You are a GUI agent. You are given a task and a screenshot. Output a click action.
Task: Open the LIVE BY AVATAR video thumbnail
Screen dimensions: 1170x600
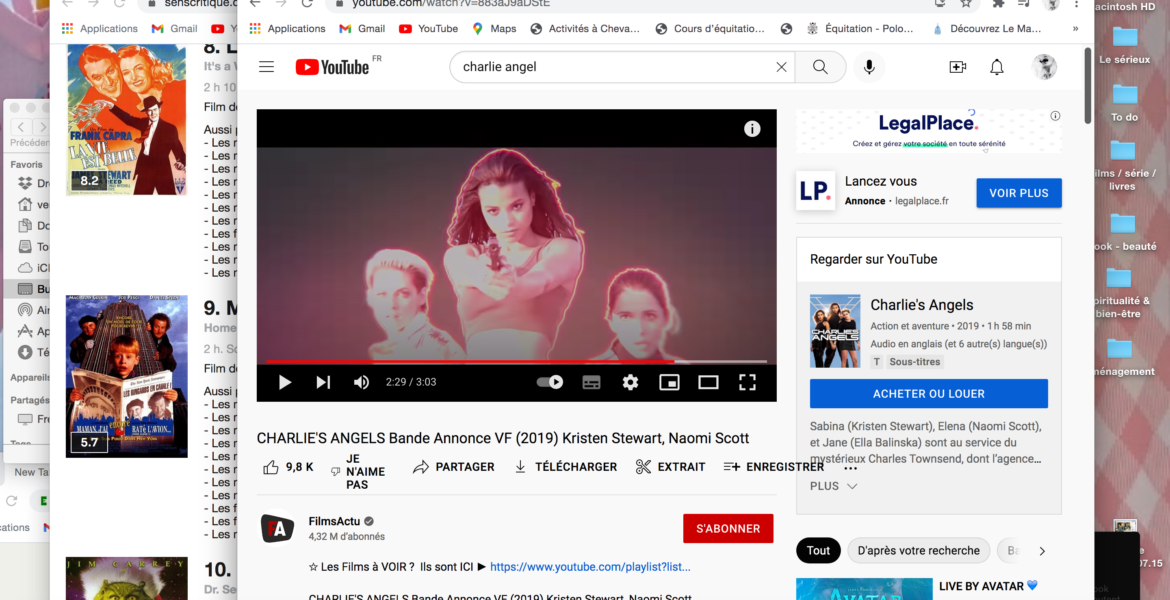[x=864, y=589]
